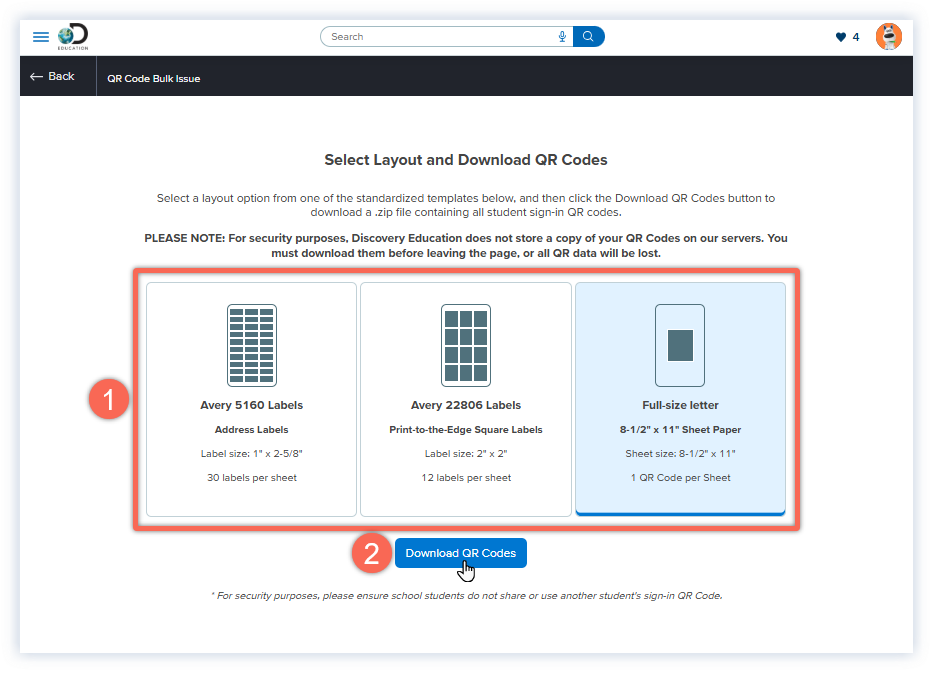Click the magnifying glass search icon
Viewport: 933px width, 673px height.
coord(588,36)
